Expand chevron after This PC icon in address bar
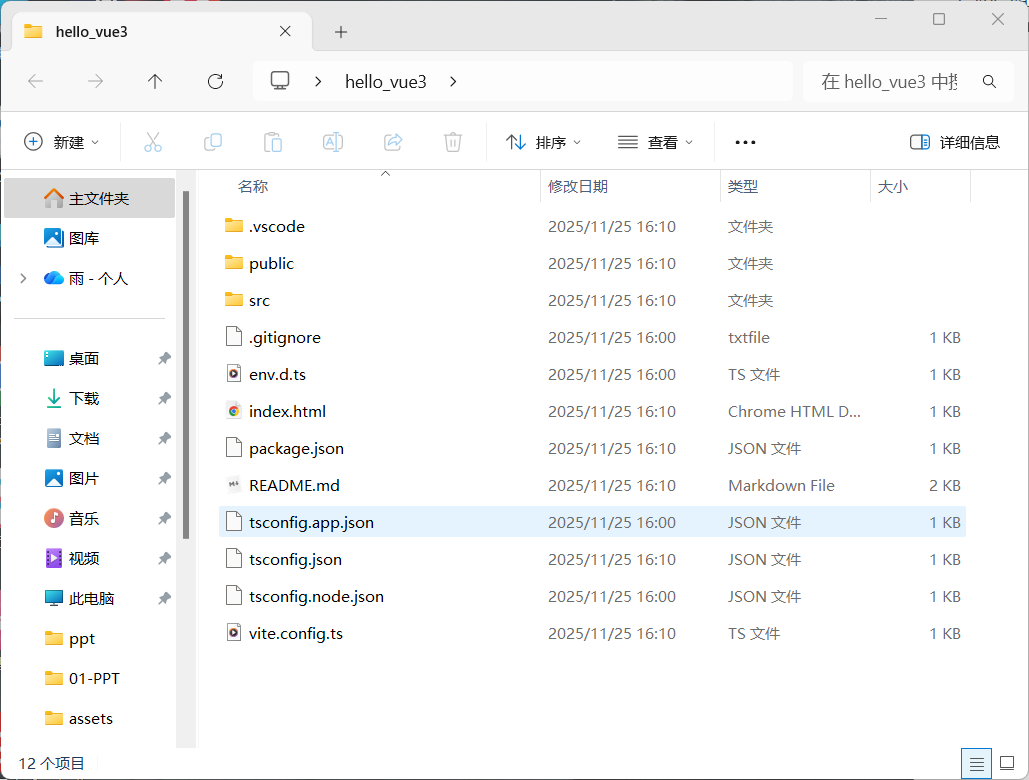Viewport: 1029px width, 780px height. [x=318, y=81]
